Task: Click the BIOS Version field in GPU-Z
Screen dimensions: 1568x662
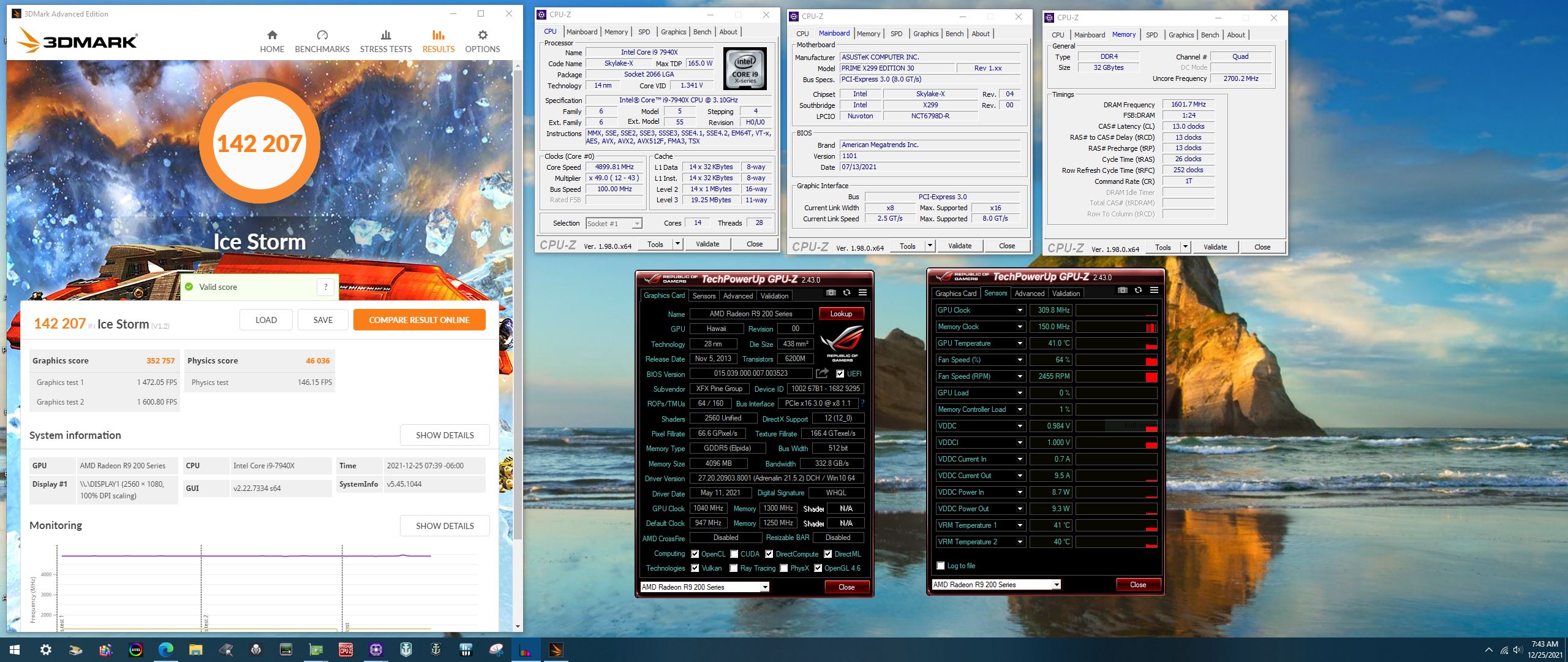Action: [751, 373]
